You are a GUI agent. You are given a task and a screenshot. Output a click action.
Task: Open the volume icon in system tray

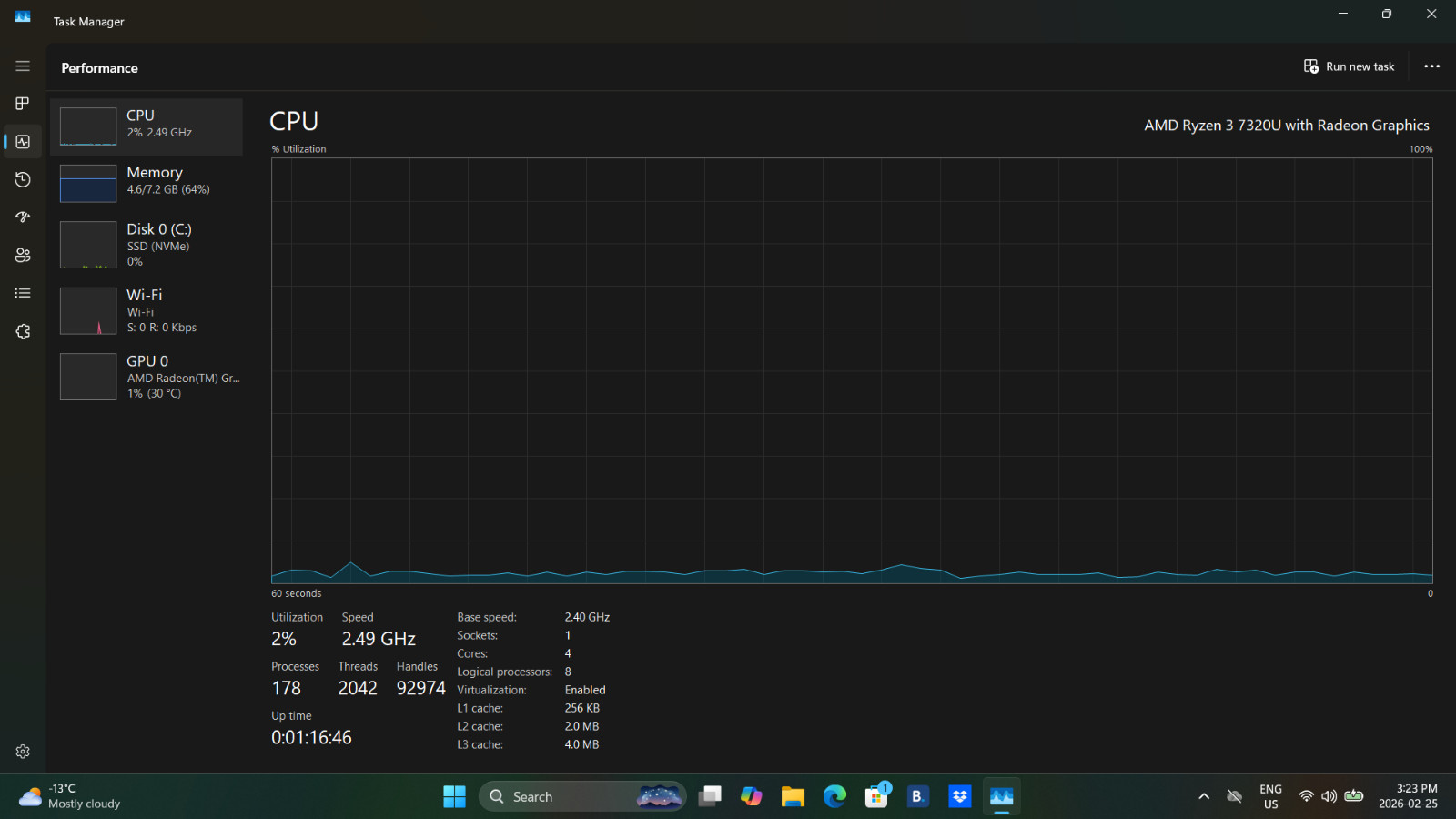[x=1330, y=796]
